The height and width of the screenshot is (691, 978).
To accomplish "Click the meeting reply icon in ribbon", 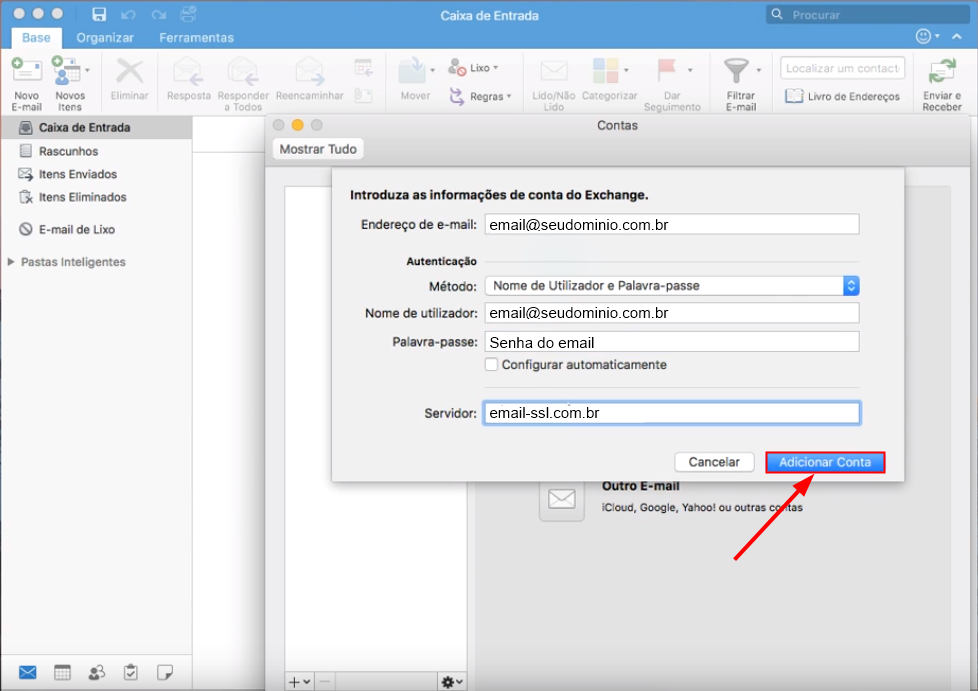I will point(363,67).
